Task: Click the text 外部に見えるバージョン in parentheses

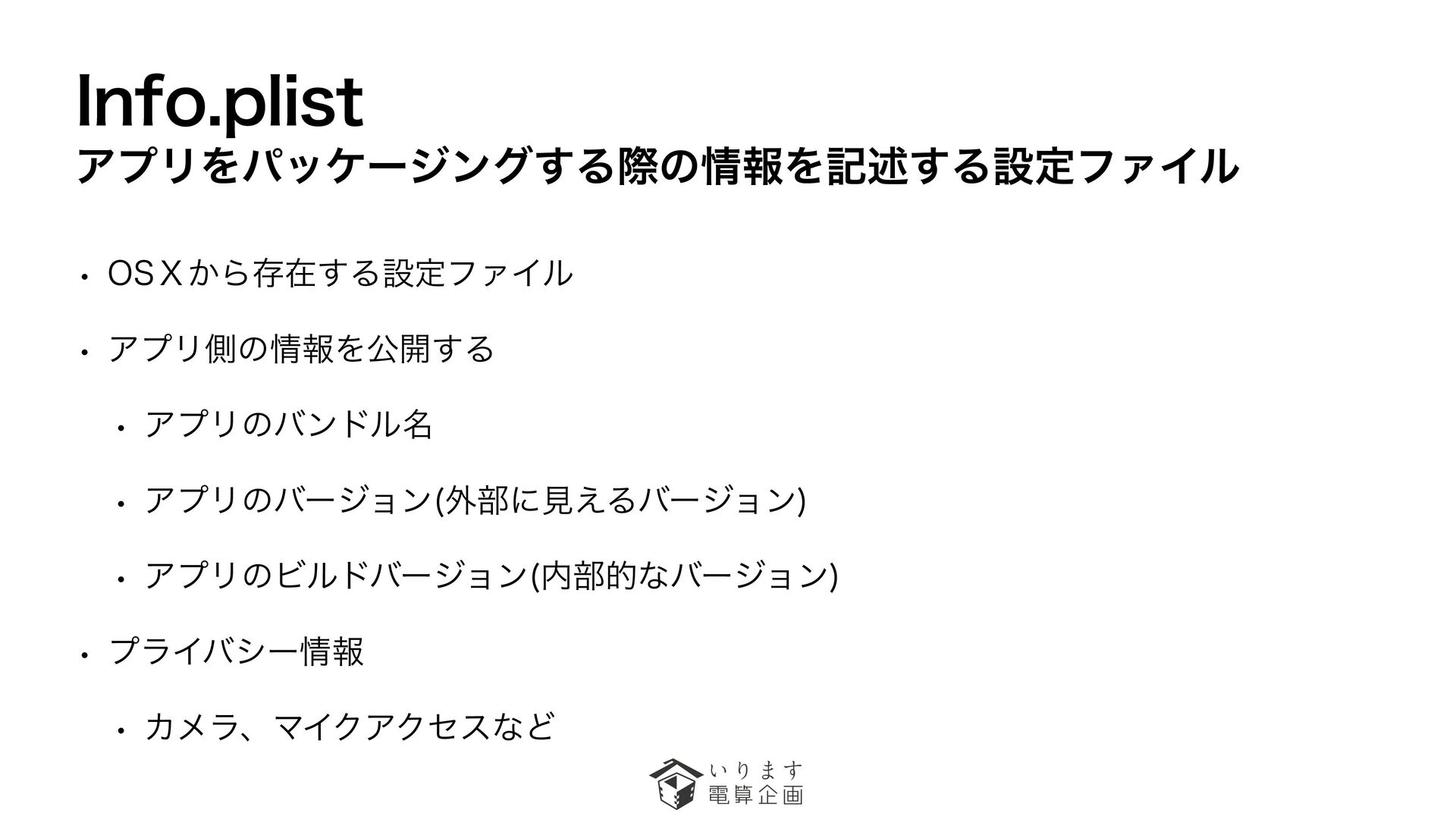Action: pyautogui.click(x=623, y=500)
